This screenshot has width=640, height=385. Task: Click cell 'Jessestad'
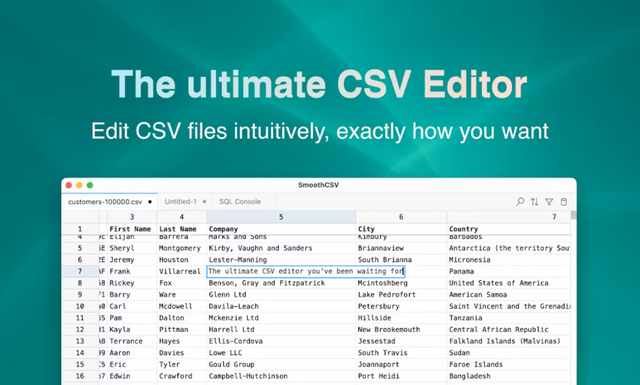pos(401,341)
